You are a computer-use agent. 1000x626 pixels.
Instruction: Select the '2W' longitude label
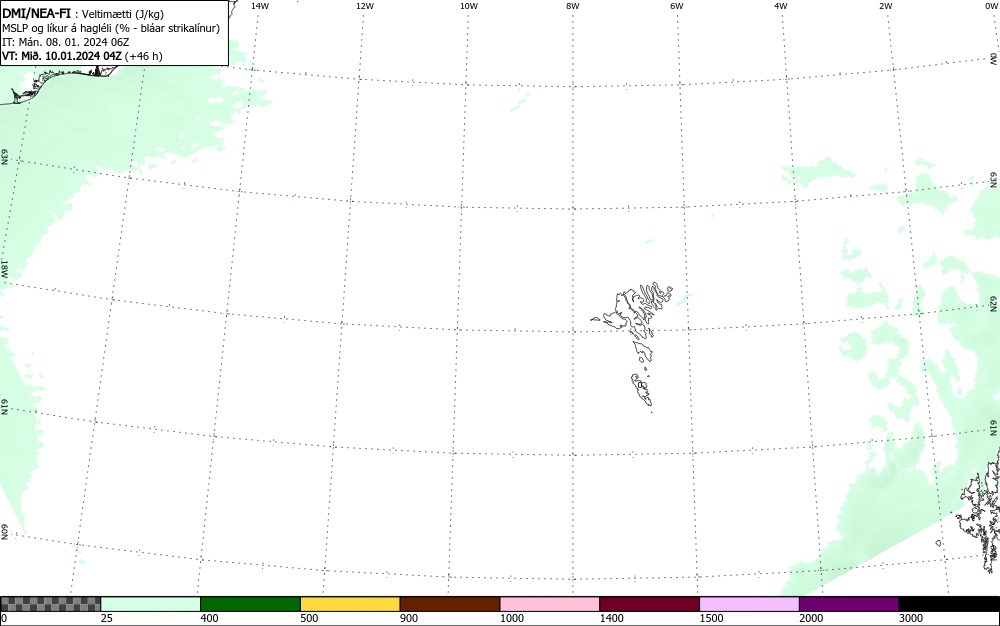point(885,6)
